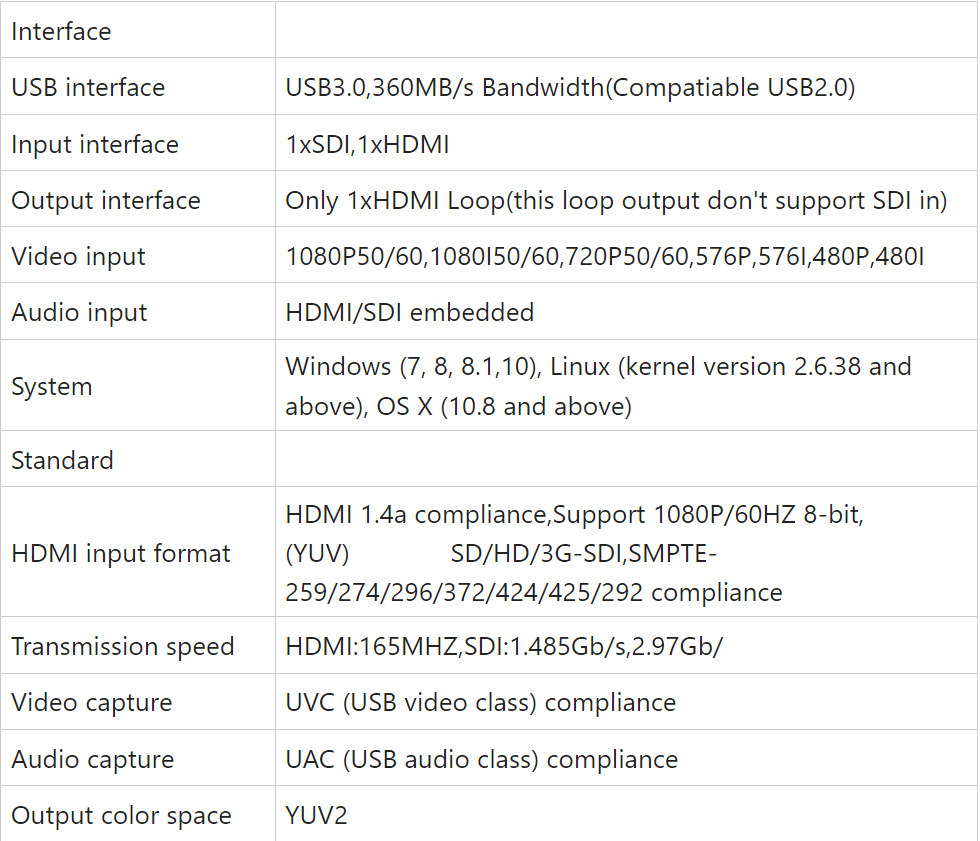Click the "Transmission speed" row label
This screenshot has width=980, height=841.
pyautogui.click(x=123, y=646)
